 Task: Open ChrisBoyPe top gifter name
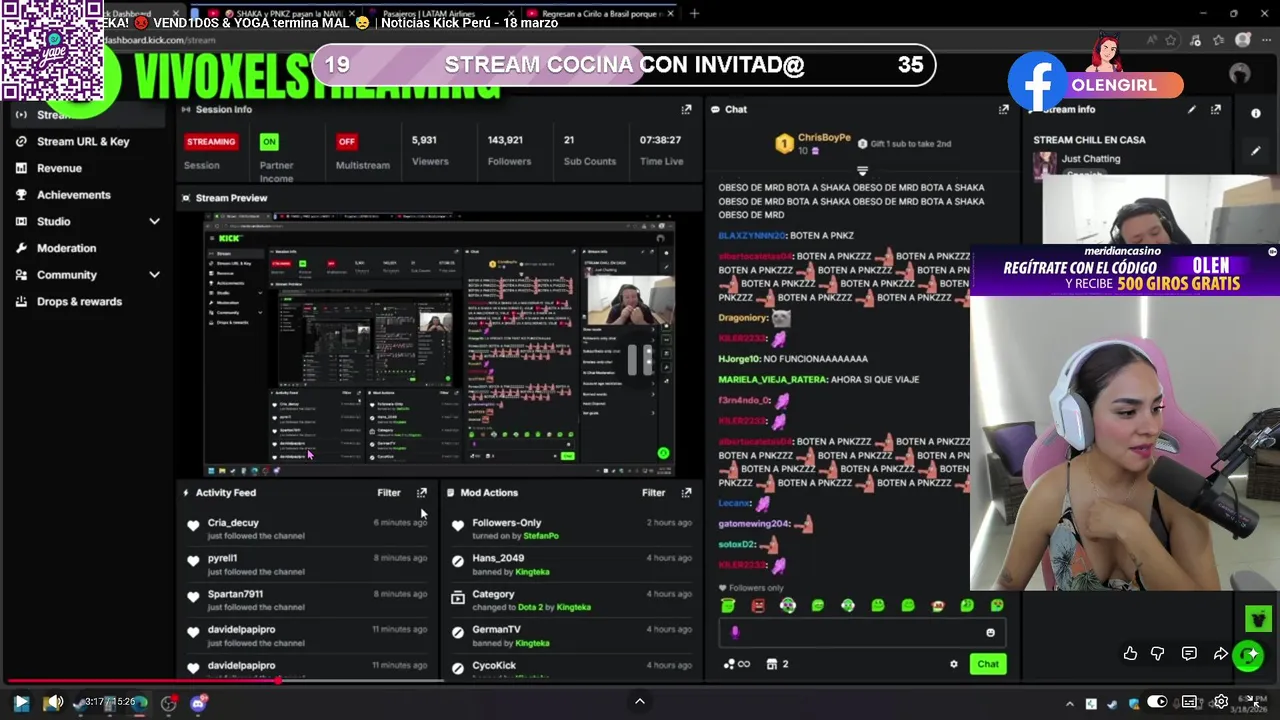[824, 137]
